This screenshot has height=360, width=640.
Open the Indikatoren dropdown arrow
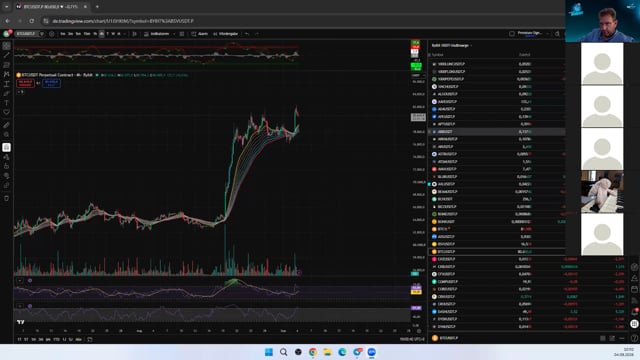(x=174, y=34)
